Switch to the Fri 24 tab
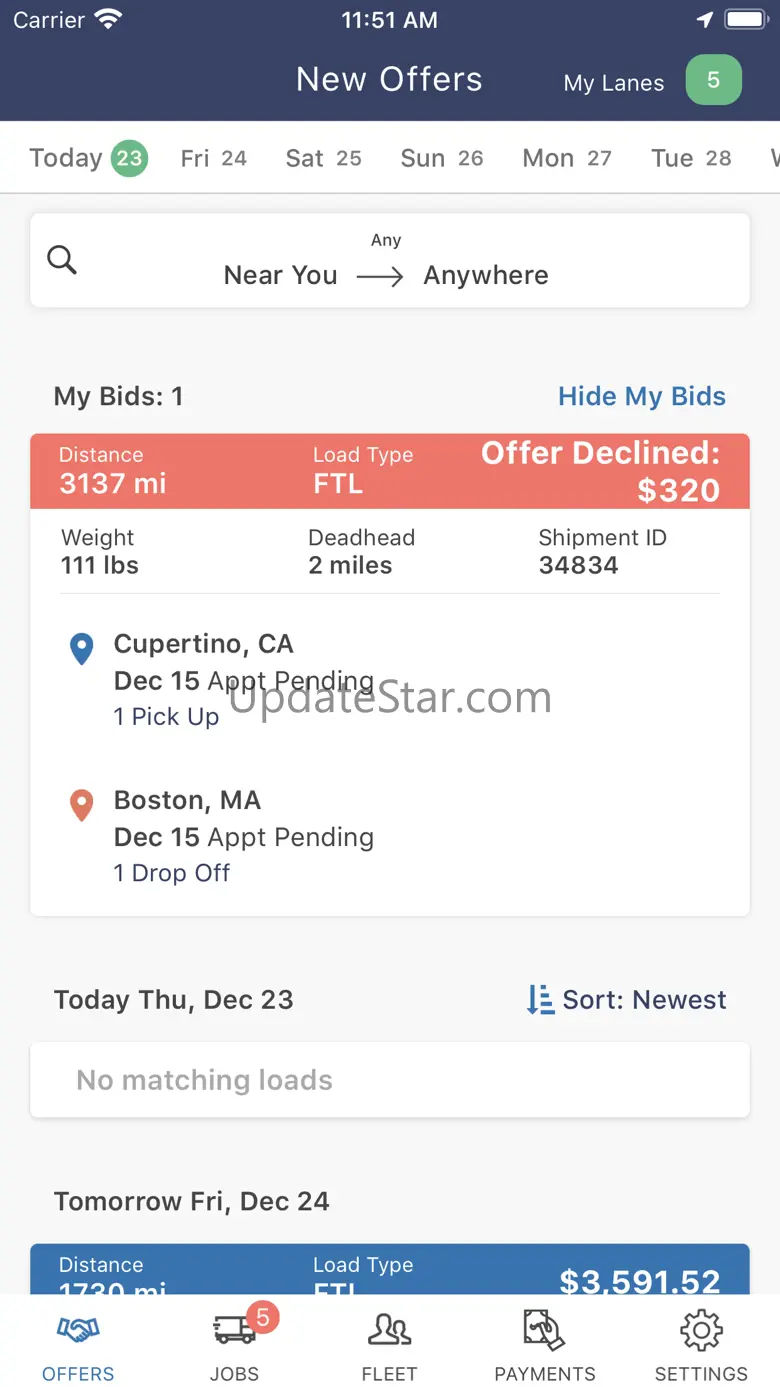 (213, 158)
